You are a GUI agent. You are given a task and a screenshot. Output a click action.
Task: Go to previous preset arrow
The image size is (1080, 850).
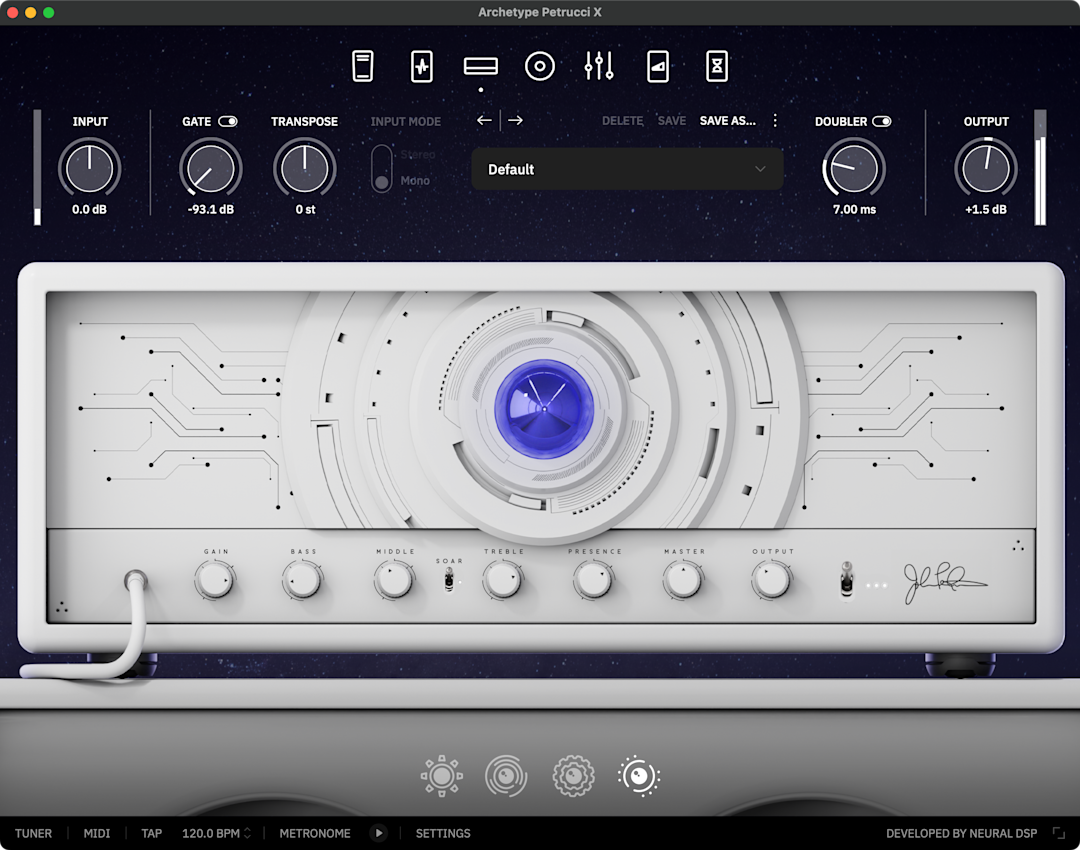click(x=484, y=121)
